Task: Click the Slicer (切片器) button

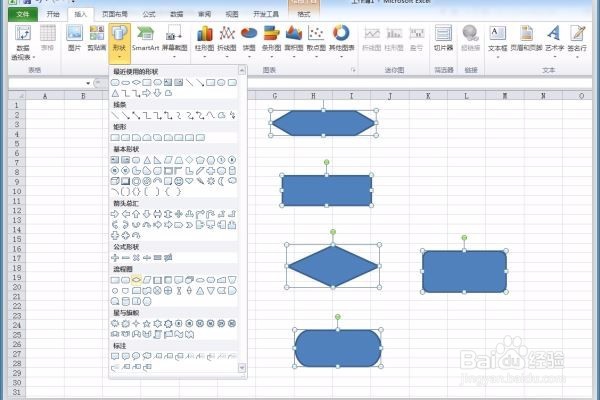Action: (443, 38)
